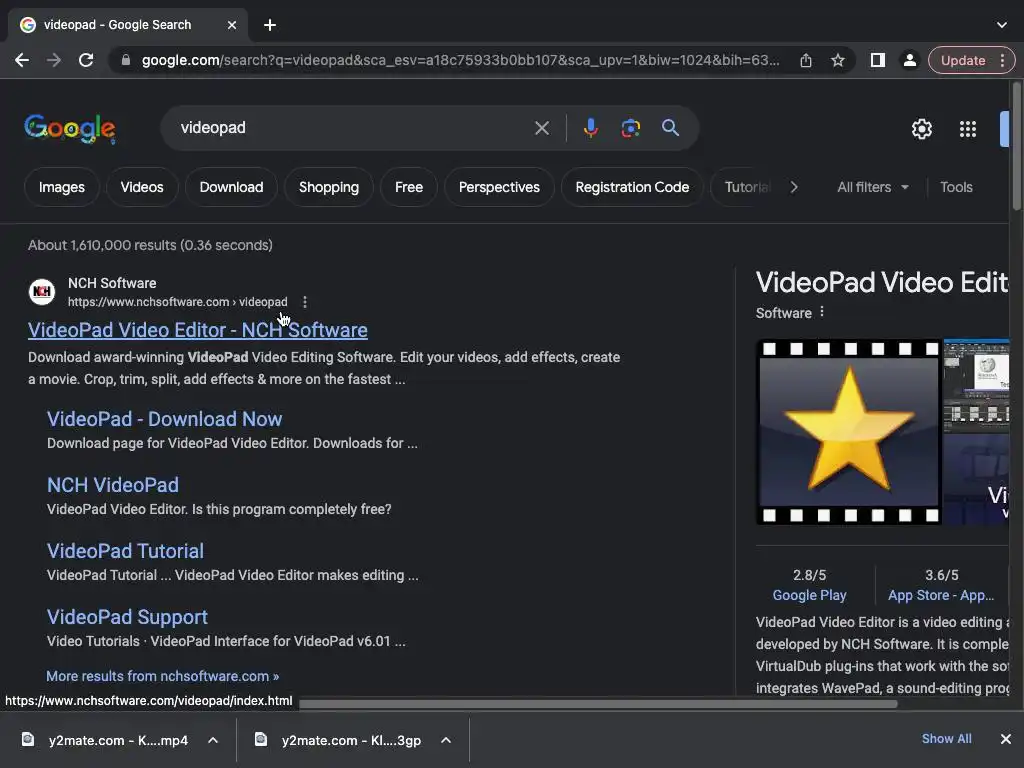1024x768 pixels.
Task: Show All downloads
Action: tap(946, 739)
